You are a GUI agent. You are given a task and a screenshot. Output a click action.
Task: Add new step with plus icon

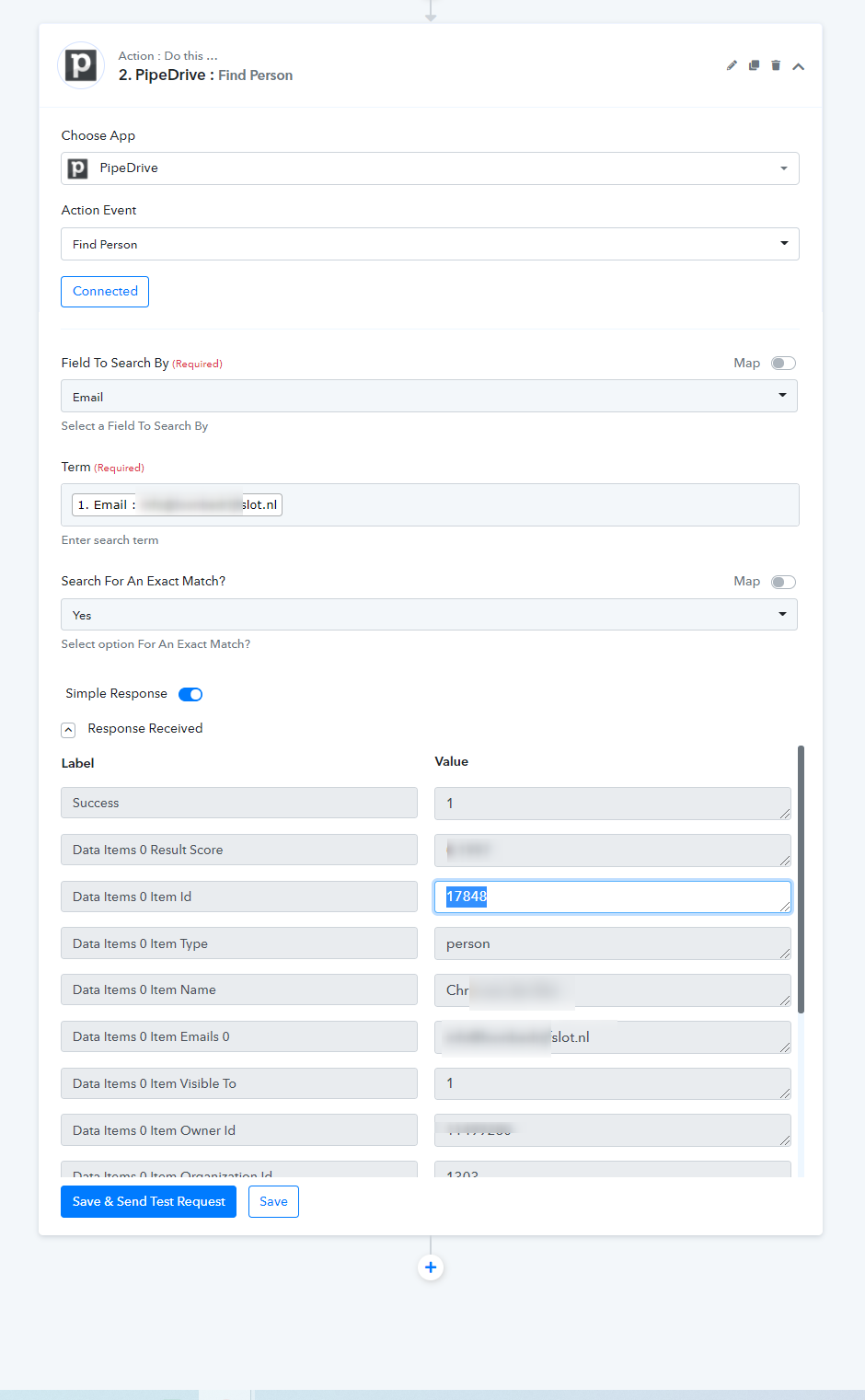431,1267
